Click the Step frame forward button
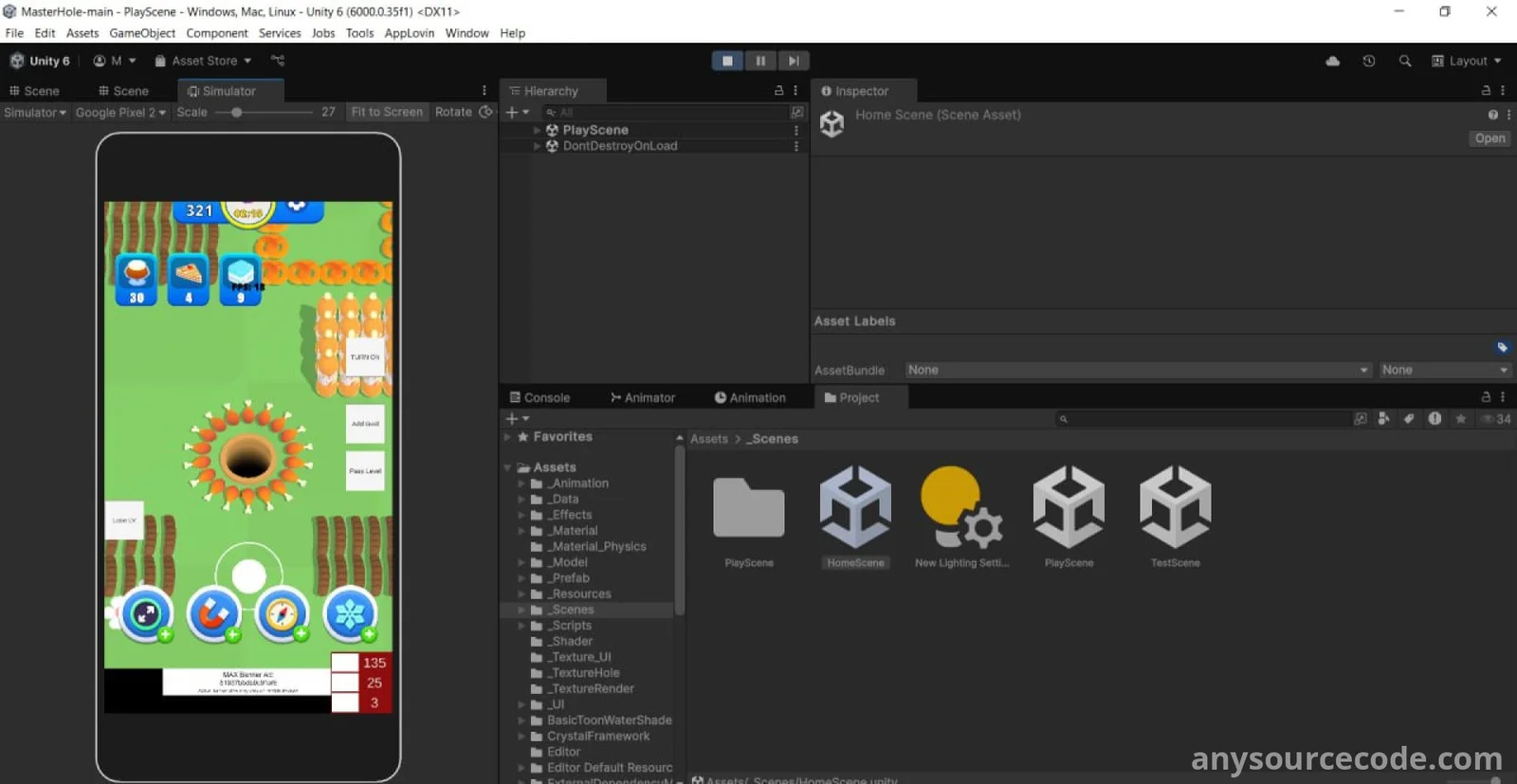The height and width of the screenshot is (784, 1517). coord(794,61)
